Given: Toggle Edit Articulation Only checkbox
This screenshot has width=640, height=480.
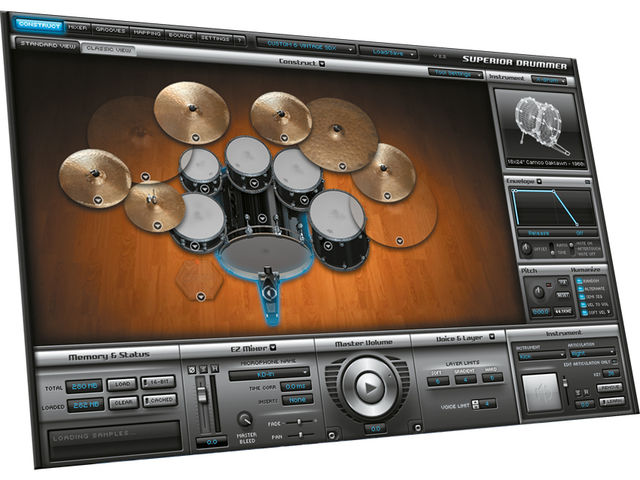Looking at the screenshot, I should coord(614,362).
